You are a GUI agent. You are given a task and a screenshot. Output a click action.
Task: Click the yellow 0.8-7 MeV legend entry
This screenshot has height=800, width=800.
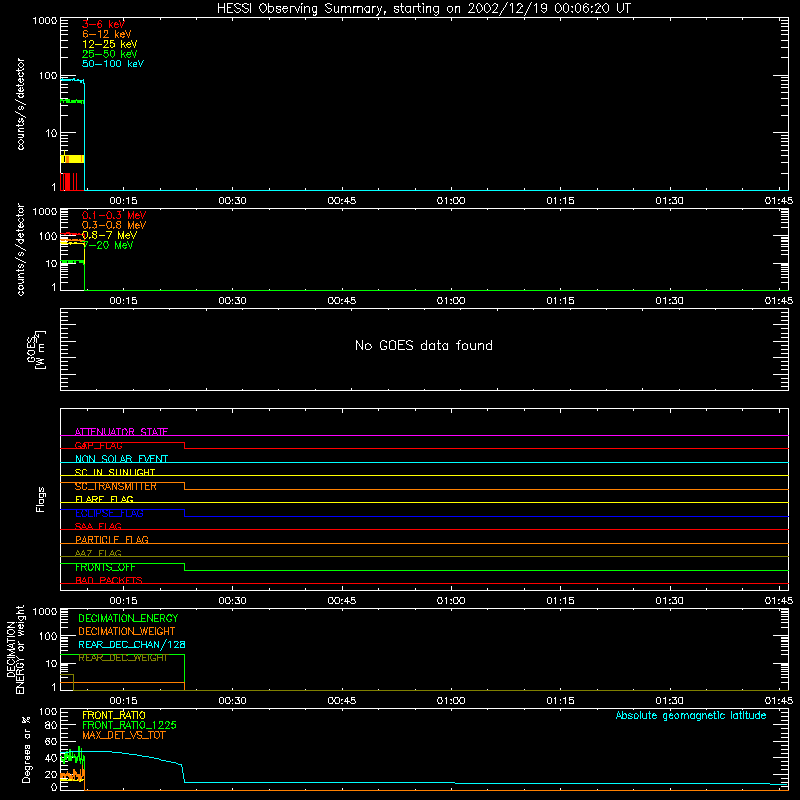109,235
